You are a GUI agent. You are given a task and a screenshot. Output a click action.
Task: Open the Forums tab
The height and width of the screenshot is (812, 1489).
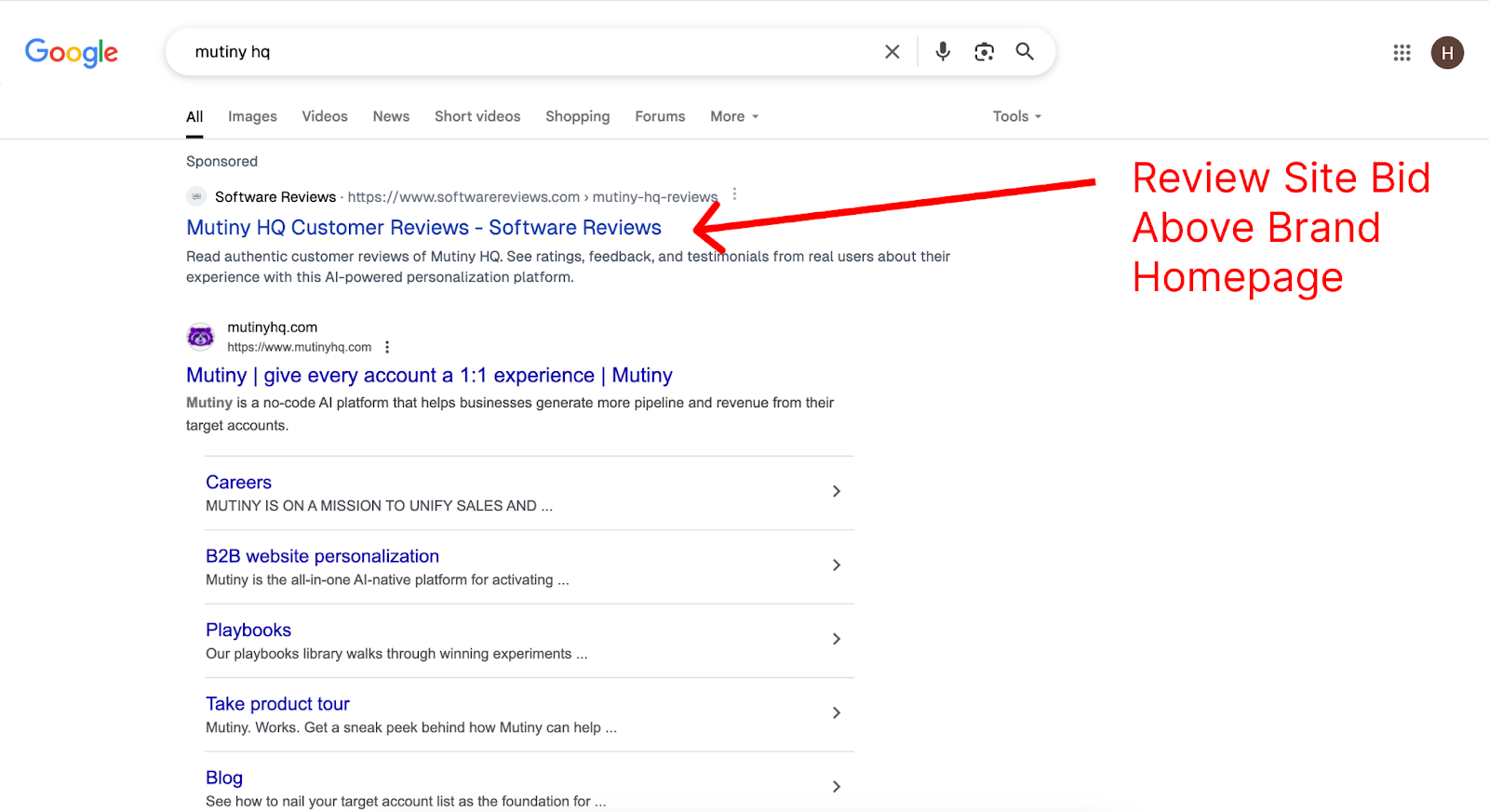coord(660,116)
